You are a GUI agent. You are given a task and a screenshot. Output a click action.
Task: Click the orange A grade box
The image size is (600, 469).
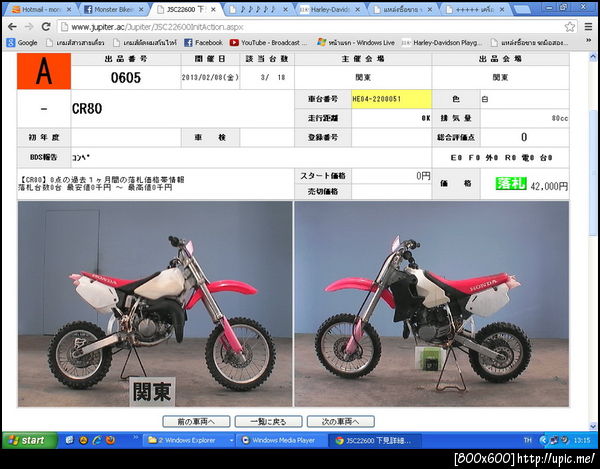(44, 71)
